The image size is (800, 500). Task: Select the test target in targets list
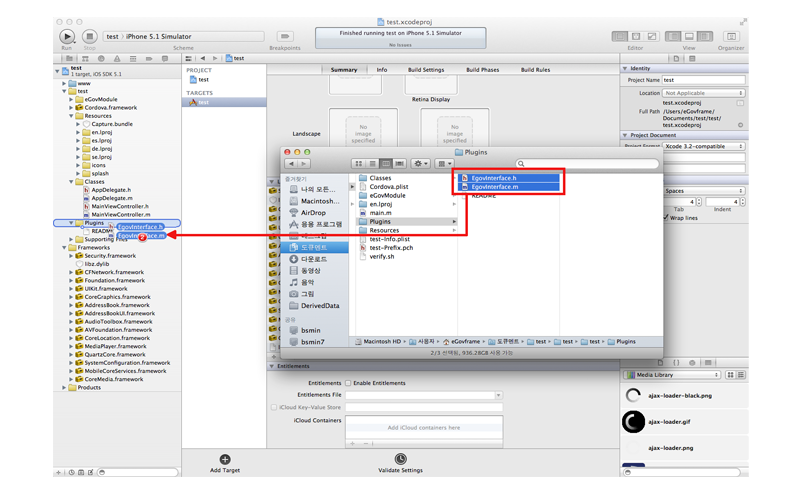(x=203, y=102)
